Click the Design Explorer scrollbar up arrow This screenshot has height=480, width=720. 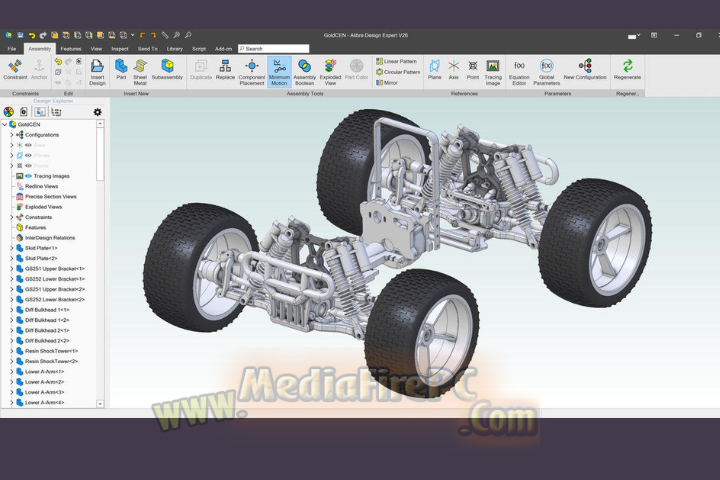(100, 124)
